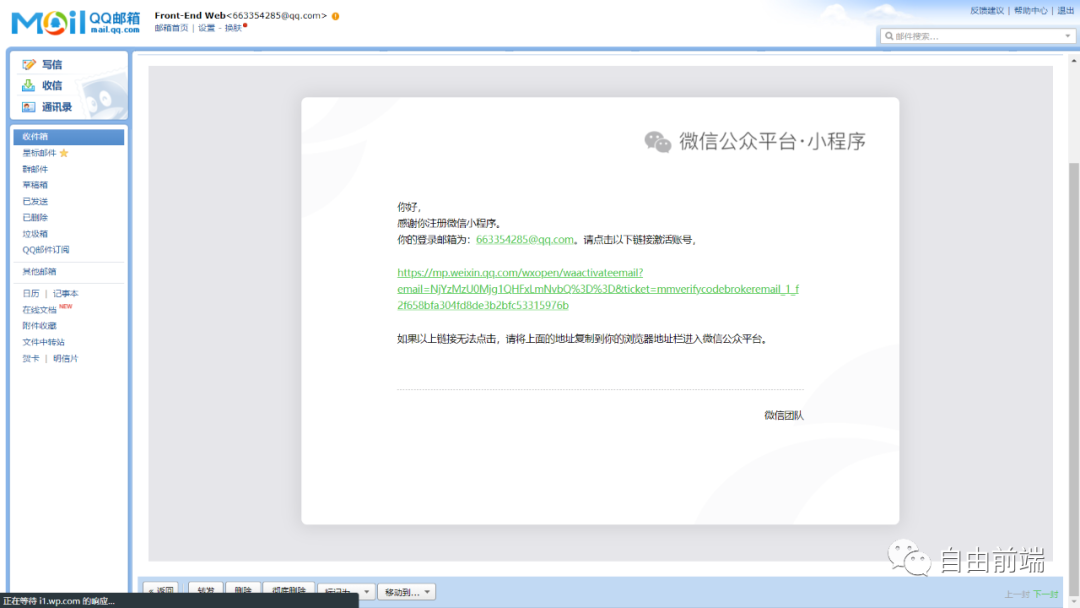Open the search box dropdown arrow
The height and width of the screenshot is (608, 1080).
pyautogui.click(x=1068, y=36)
